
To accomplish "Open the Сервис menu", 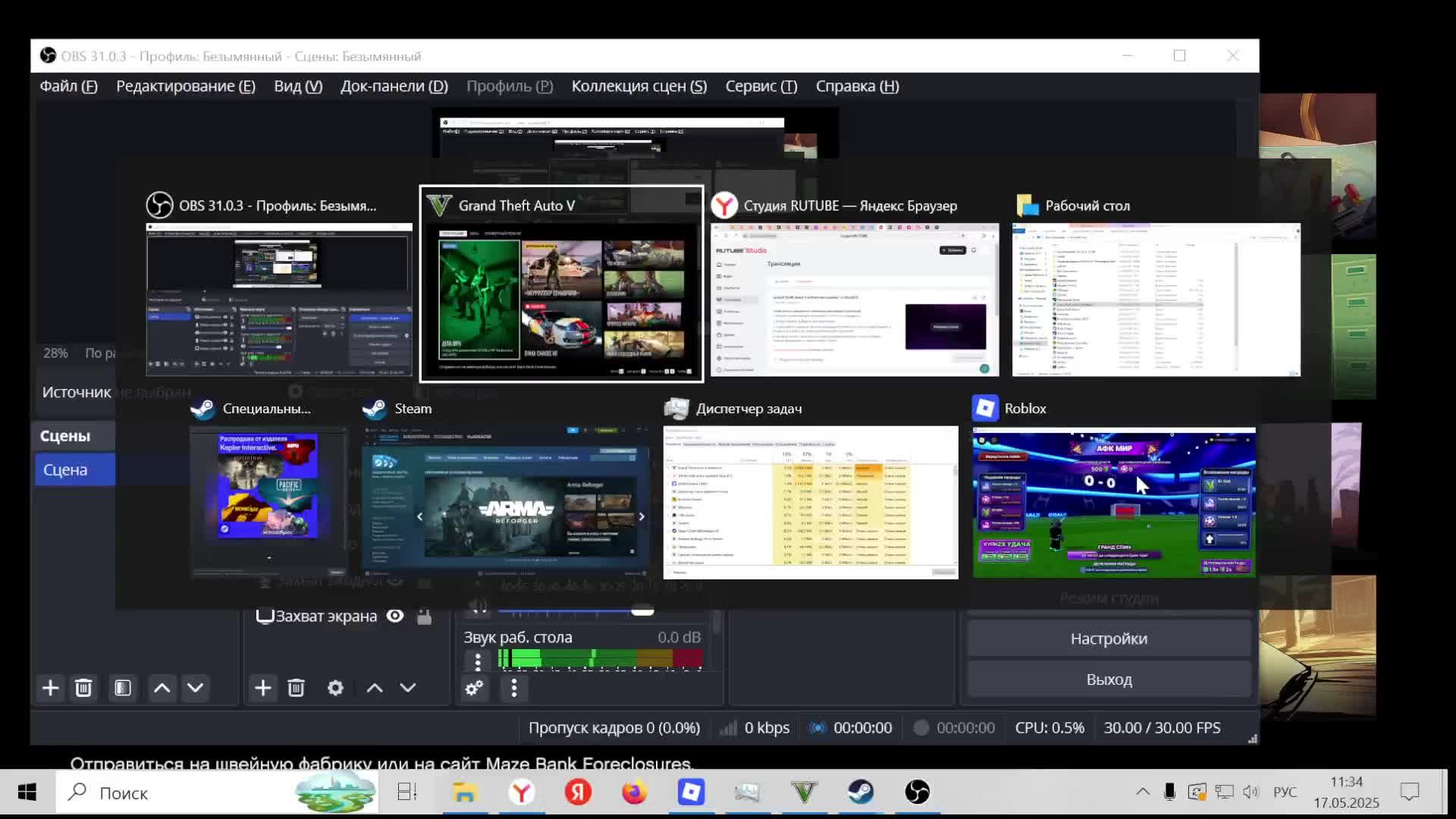I will point(761,86).
